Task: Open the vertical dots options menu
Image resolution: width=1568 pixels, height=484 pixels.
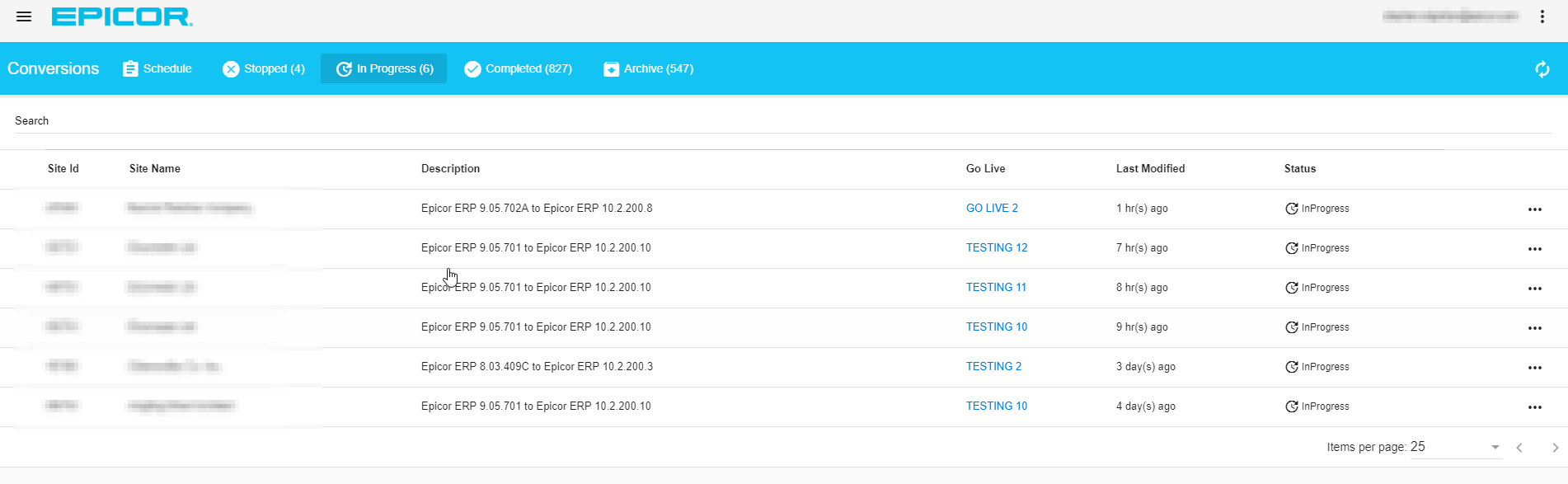Action: click(1542, 16)
